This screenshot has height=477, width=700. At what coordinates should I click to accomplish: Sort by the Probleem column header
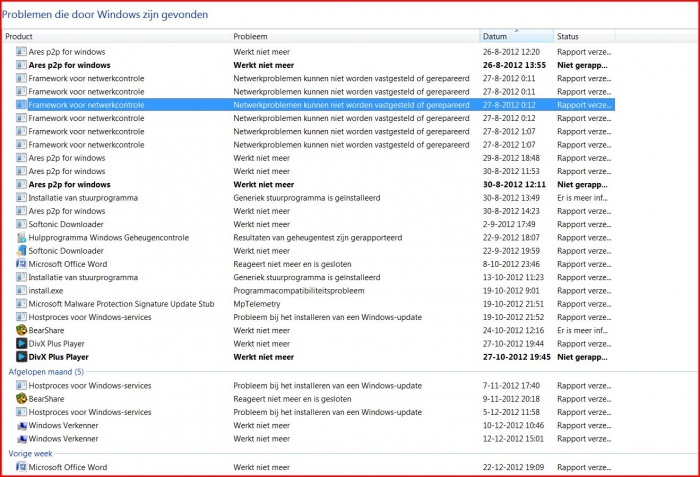[355, 36]
